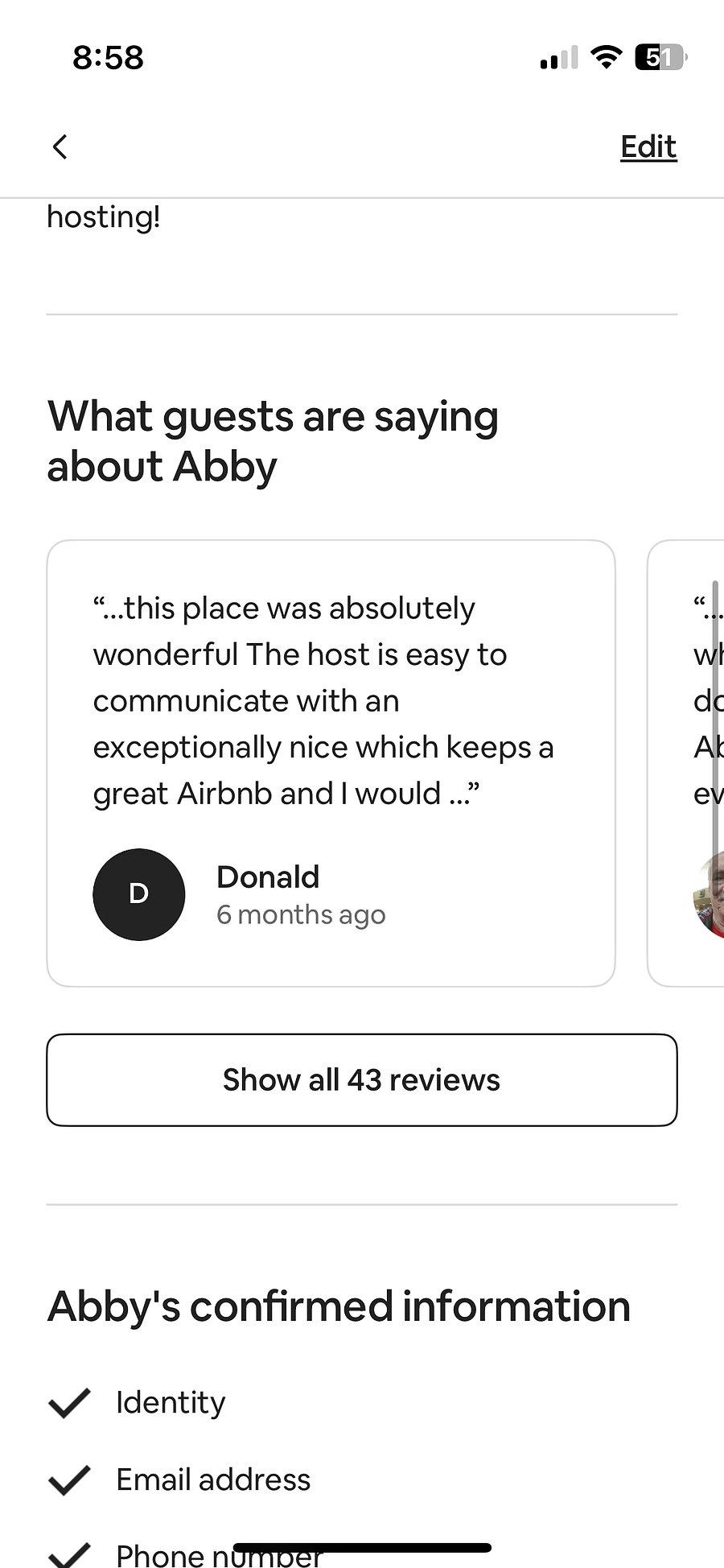Tap Donald's circular D avatar

[x=139, y=894]
